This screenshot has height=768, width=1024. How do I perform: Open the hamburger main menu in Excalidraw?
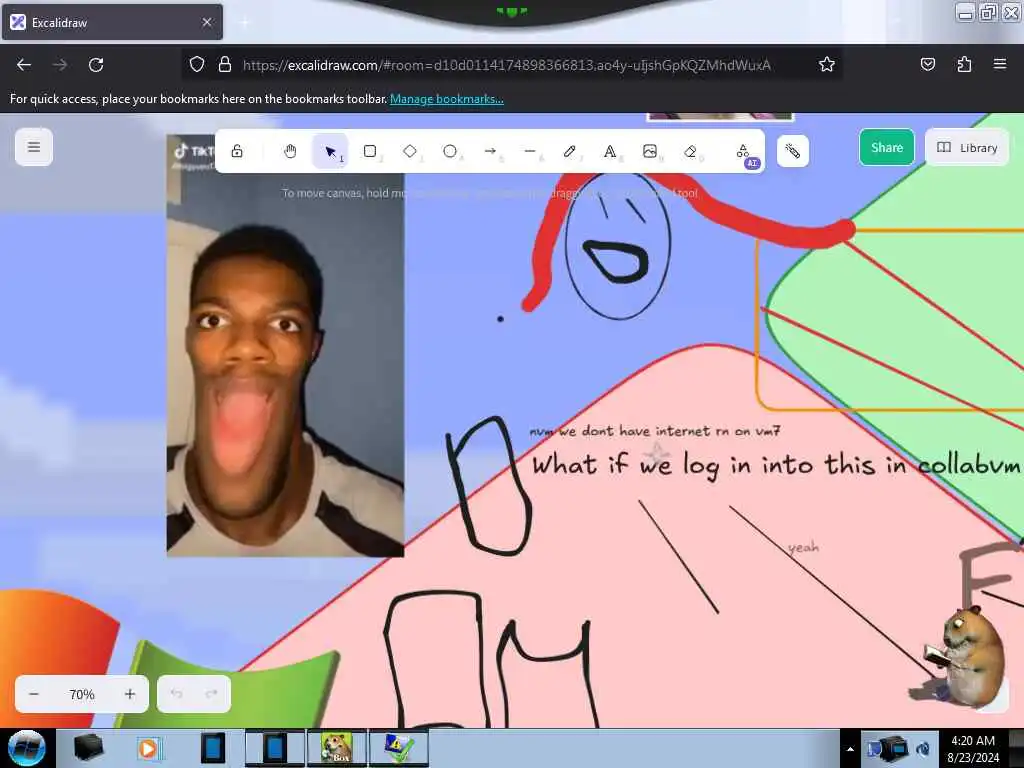[34, 147]
